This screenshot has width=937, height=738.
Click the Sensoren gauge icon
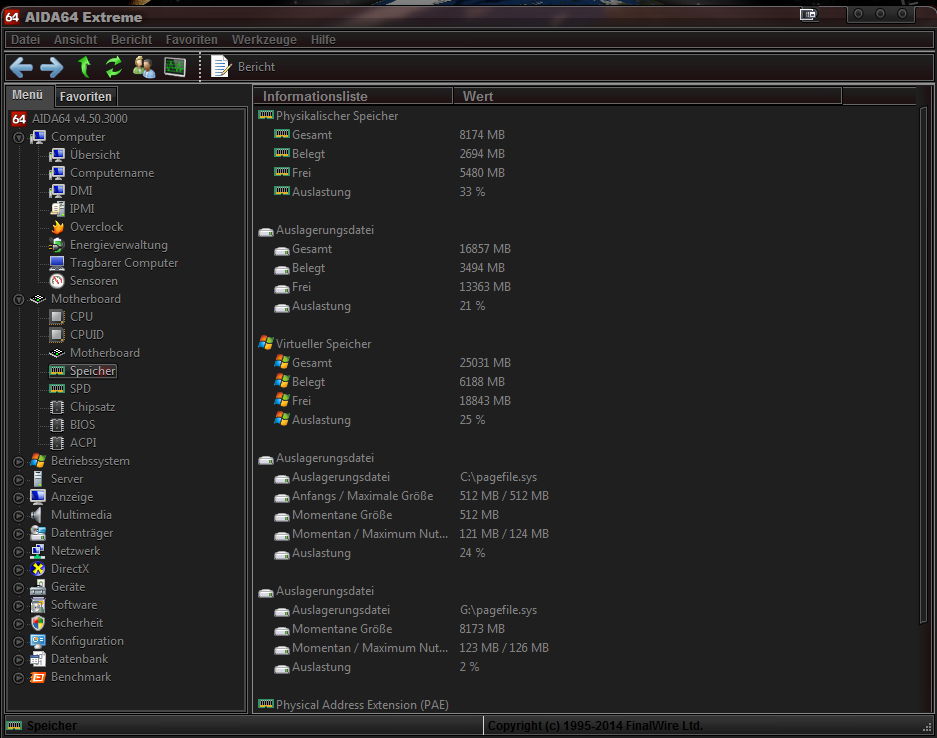[x=57, y=281]
